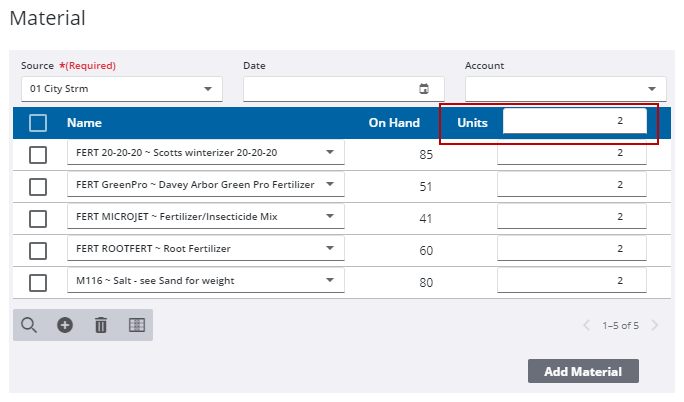
Task: Open the Date calendar picker icon
Action: [x=424, y=89]
